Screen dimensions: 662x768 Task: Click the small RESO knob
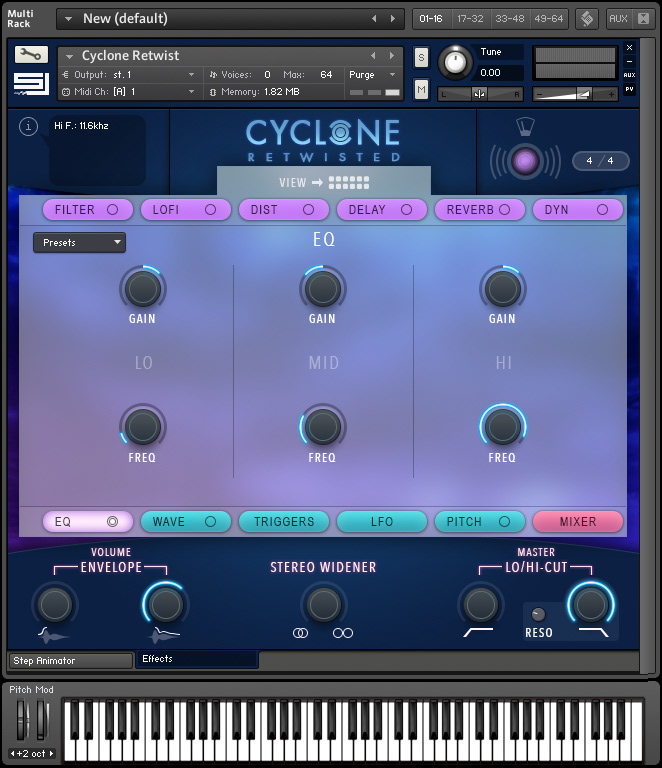(x=538, y=614)
